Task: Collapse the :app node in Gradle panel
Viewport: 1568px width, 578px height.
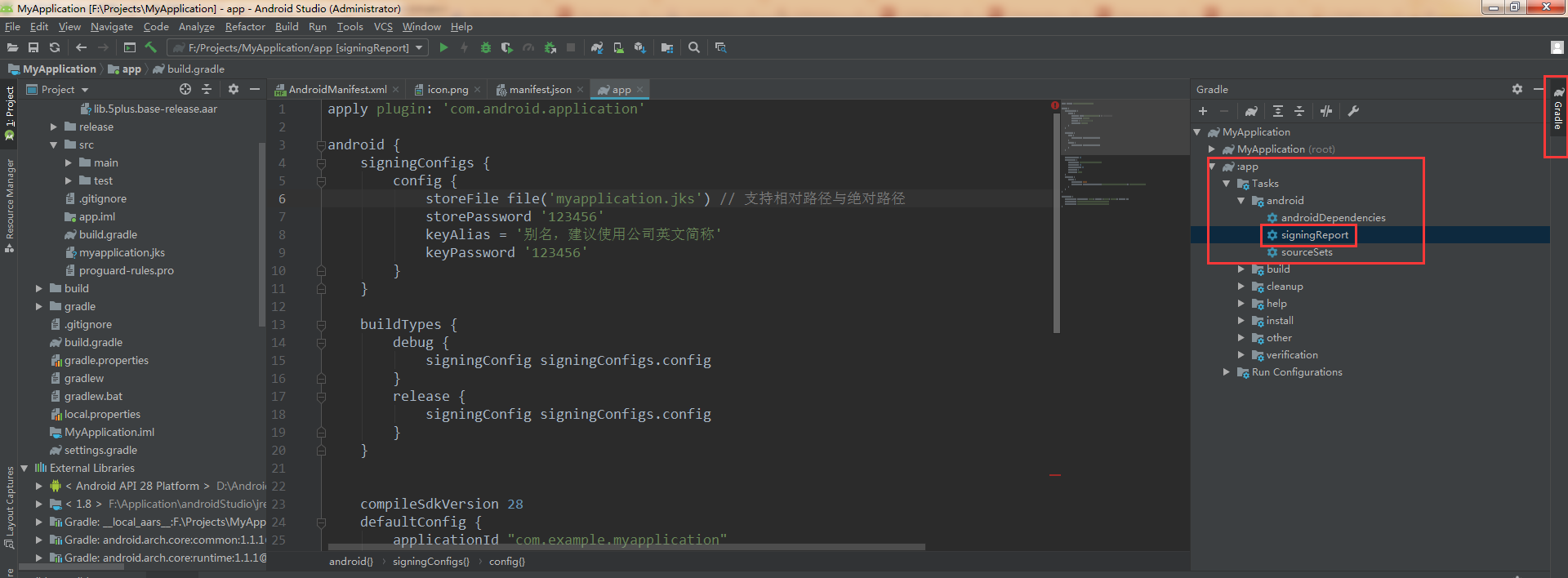Action: coord(1212,167)
